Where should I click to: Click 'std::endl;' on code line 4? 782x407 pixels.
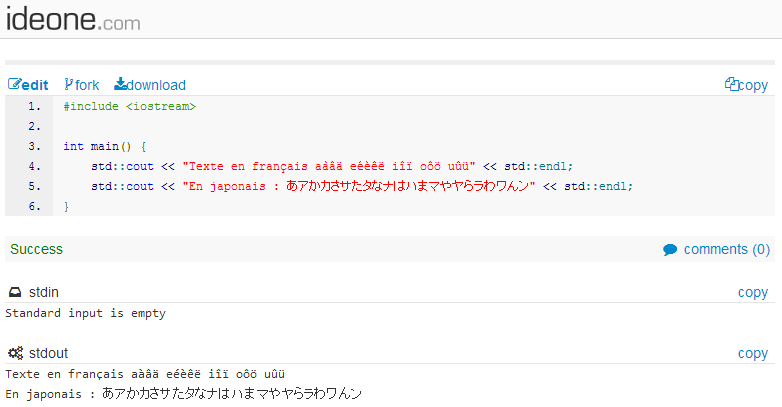point(539,166)
